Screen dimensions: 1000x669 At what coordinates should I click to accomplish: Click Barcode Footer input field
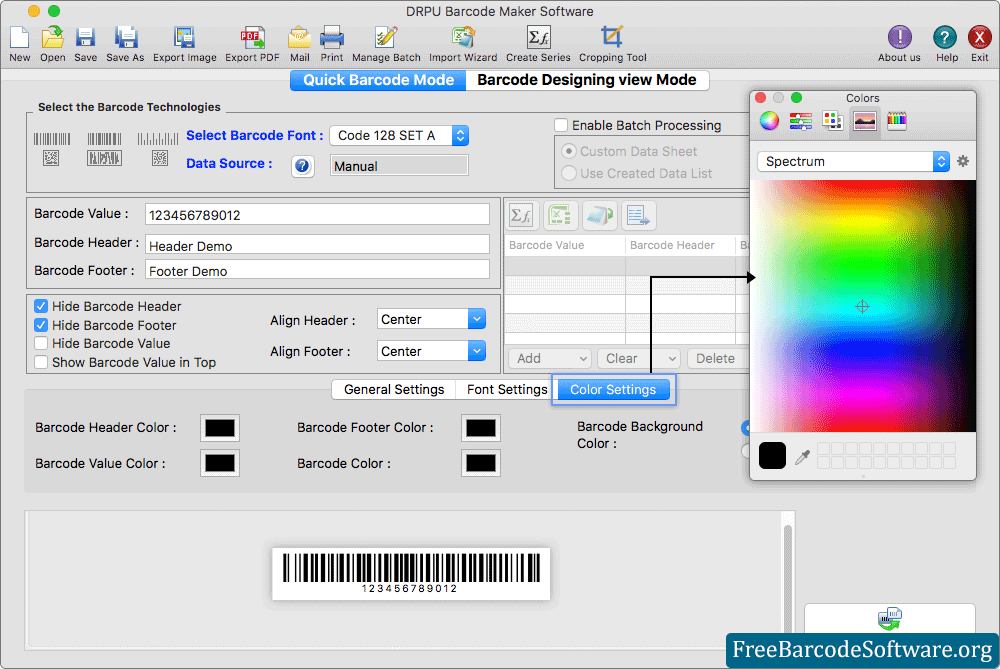click(x=317, y=270)
